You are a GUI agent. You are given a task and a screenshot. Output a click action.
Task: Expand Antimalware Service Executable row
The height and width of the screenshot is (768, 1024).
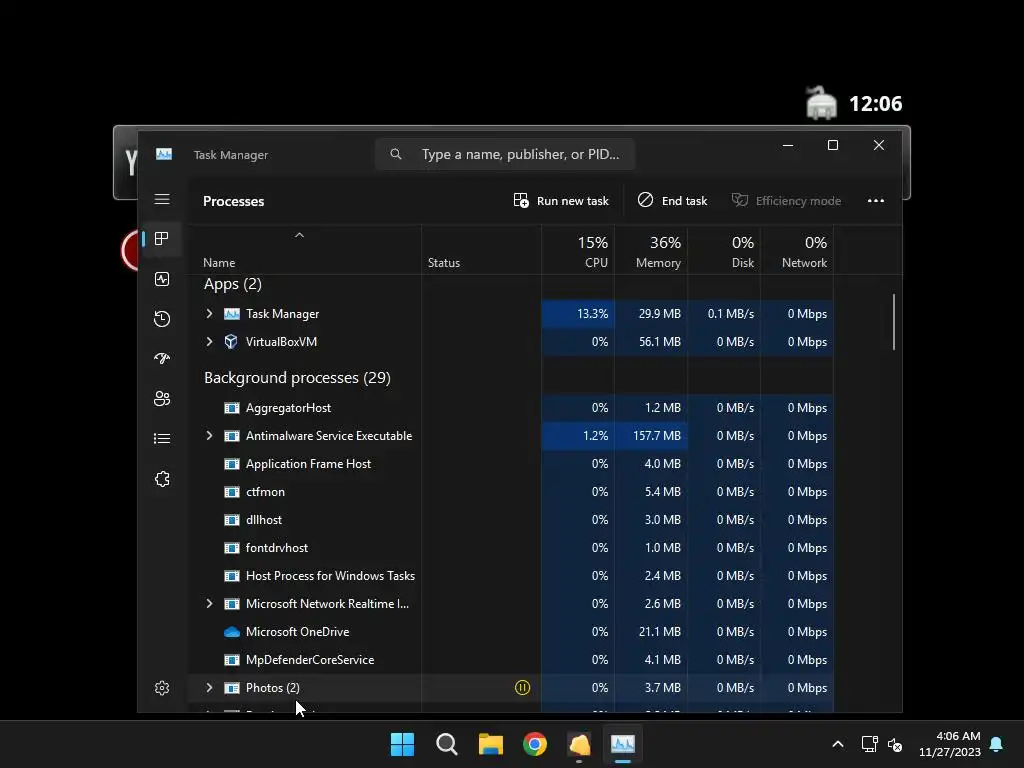pyautogui.click(x=209, y=435)
